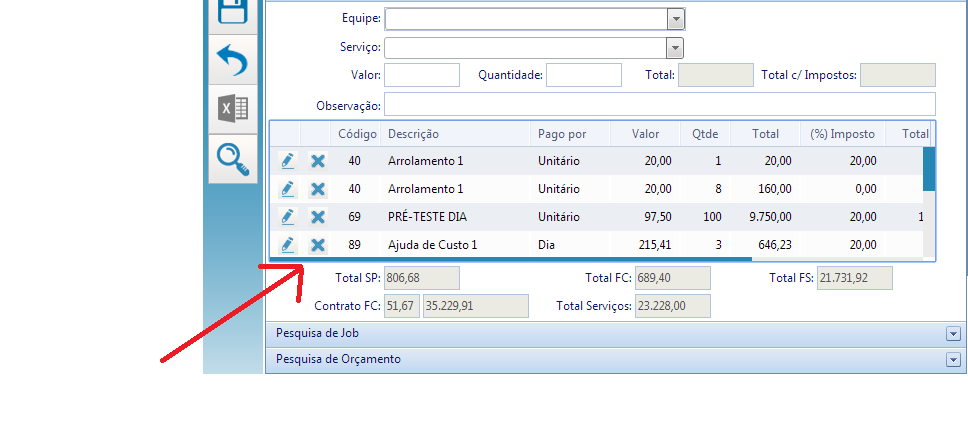The height and width of the screenshot is (426, 968).
Task: Click the Quantidade input field
Action: coord(583,75)
